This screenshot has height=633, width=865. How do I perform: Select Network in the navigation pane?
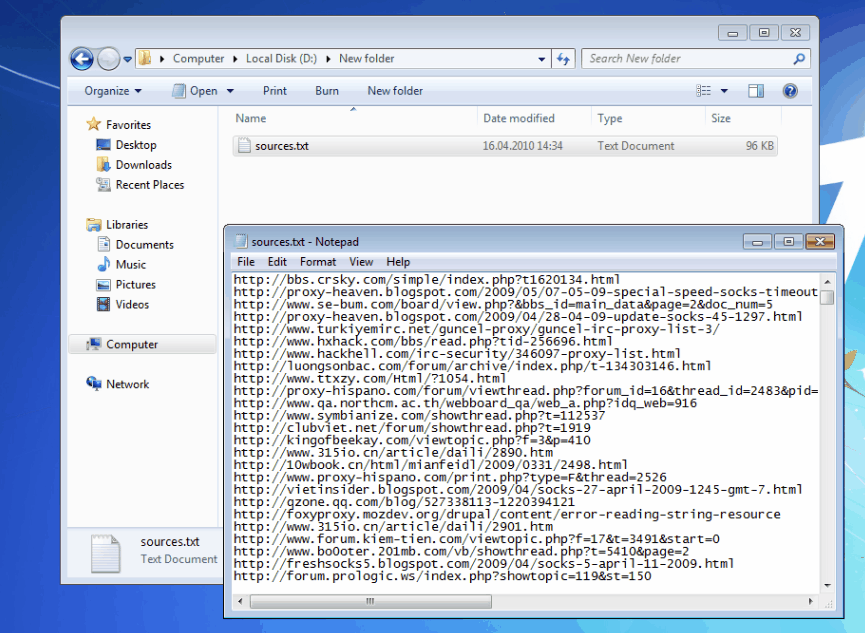[127, 384]
